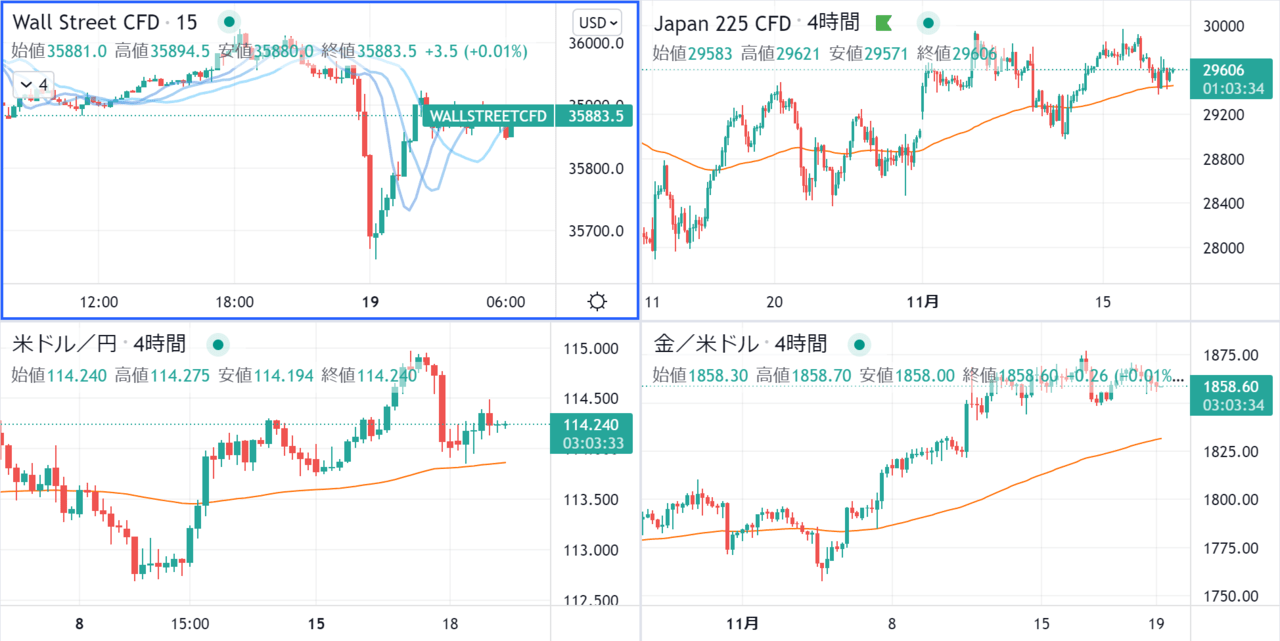Click the WALLSTREETCFD price line label
1280x641 pixels.
489,116
